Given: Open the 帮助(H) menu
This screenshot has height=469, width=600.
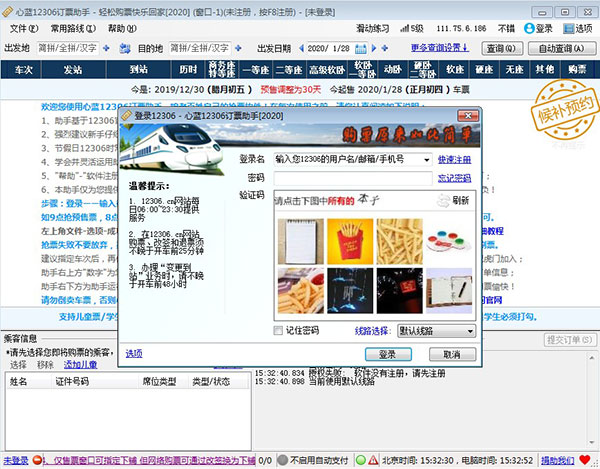Looking at the screenshot, I should [x=122, y=29].
